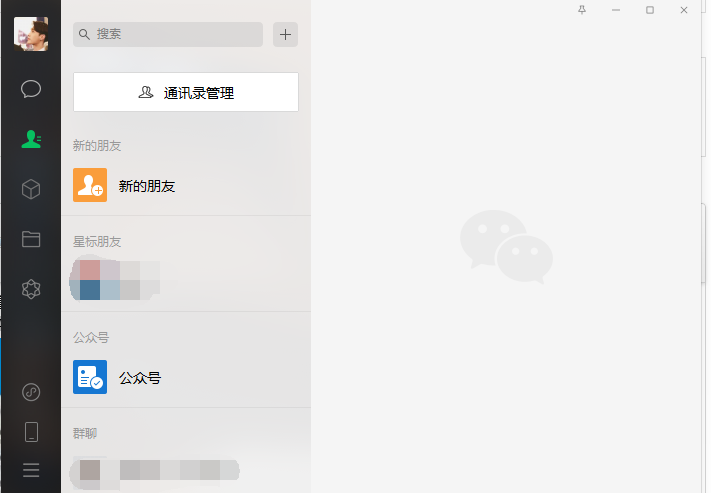
Task: Select the 公众号 list entry
Action: [x=186, y=377]
